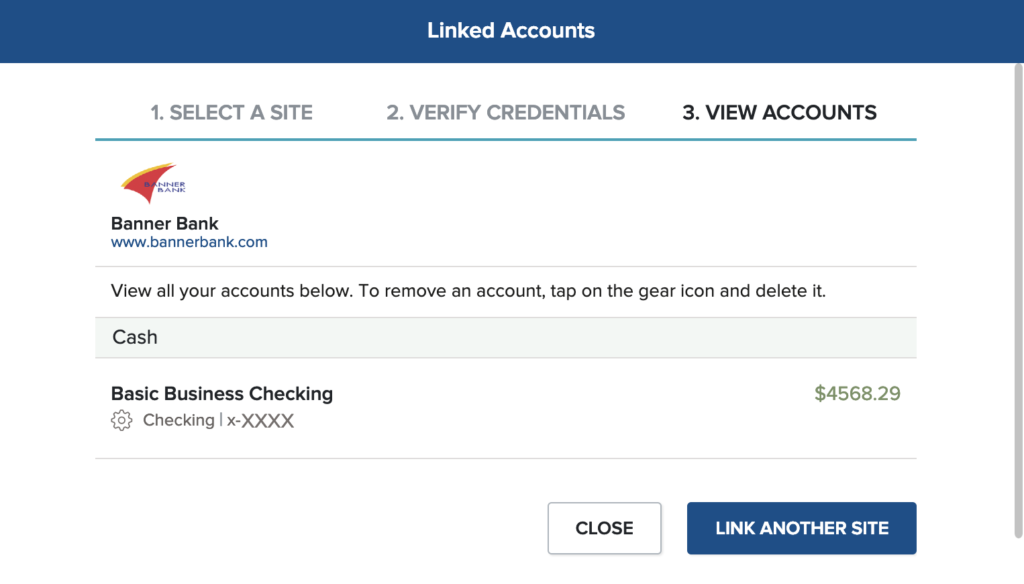
Task: Collapse the Cash section header
Action: pyautogui.click(x=505, y=337)
